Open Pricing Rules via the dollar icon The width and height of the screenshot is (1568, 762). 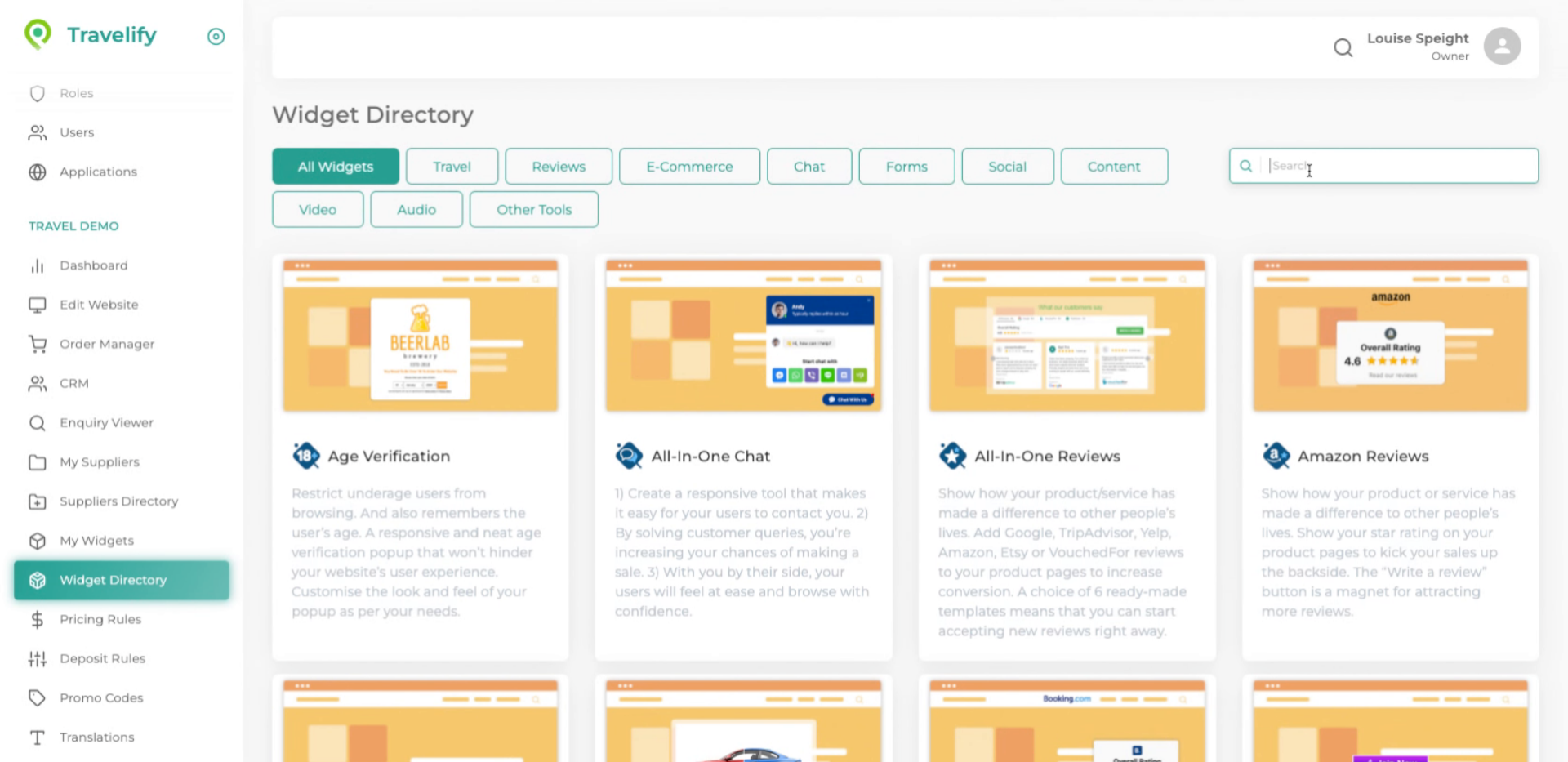pos(38,619)
